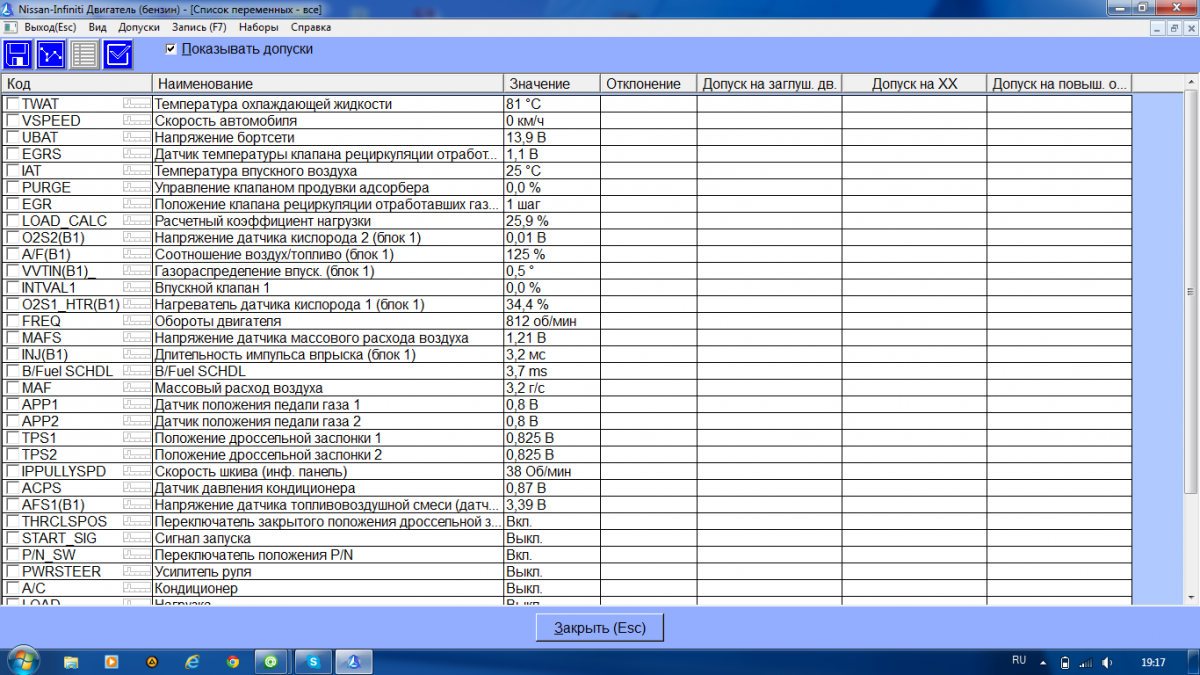Click the network signal tray icon
The width and height of the screenshot is (1200, 675).
tap(1087, 662)
